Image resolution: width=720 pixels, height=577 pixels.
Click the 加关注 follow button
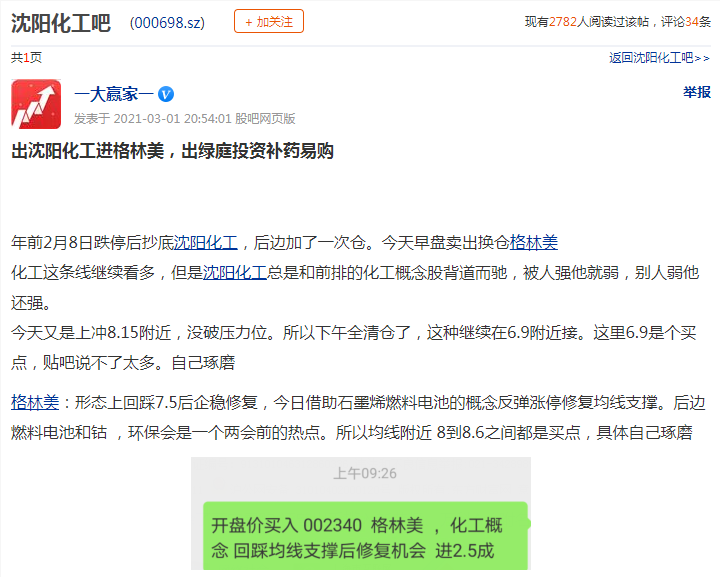(x=269, y=21)
